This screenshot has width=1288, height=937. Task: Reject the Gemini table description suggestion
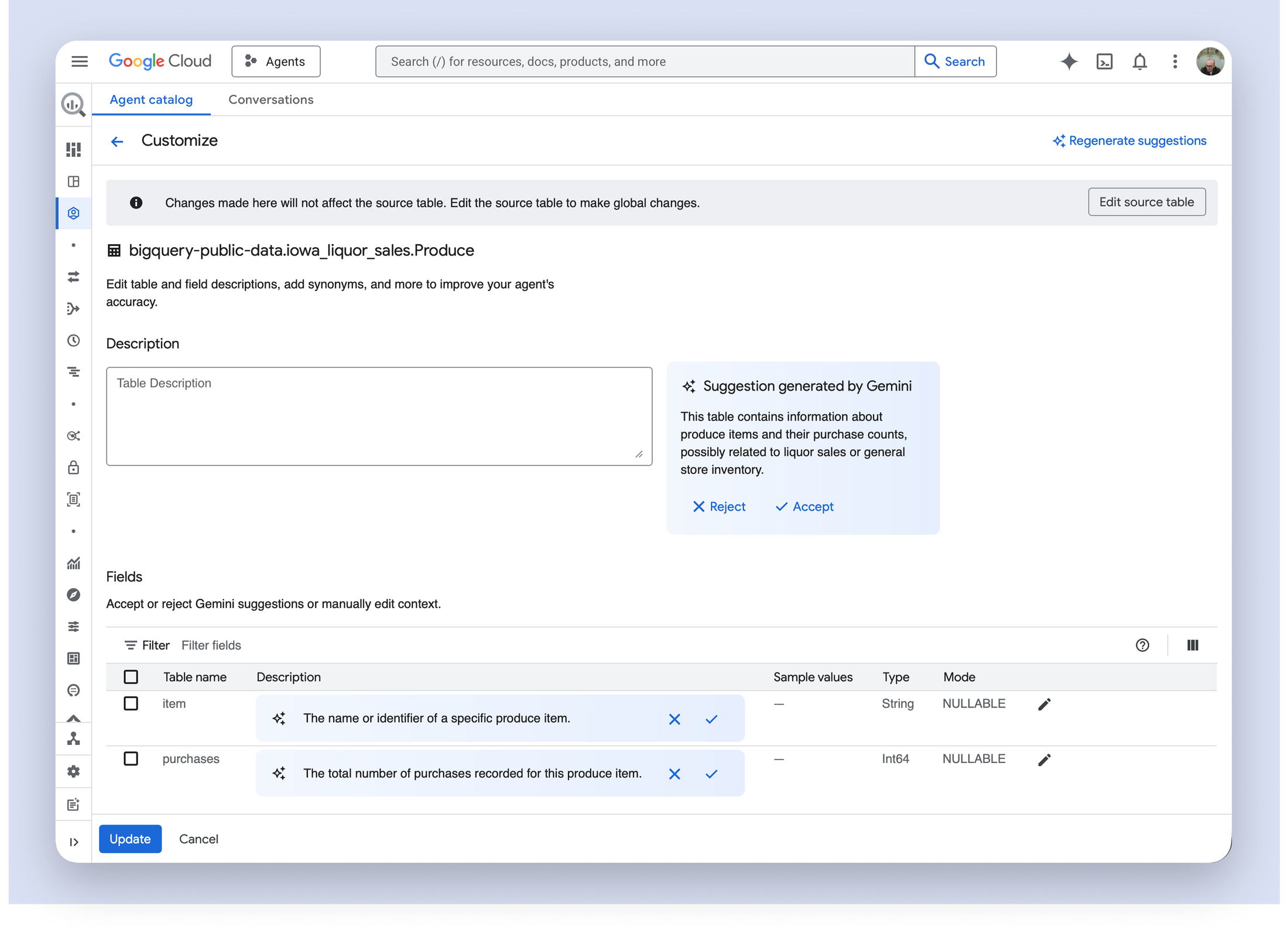pos(718,507)
